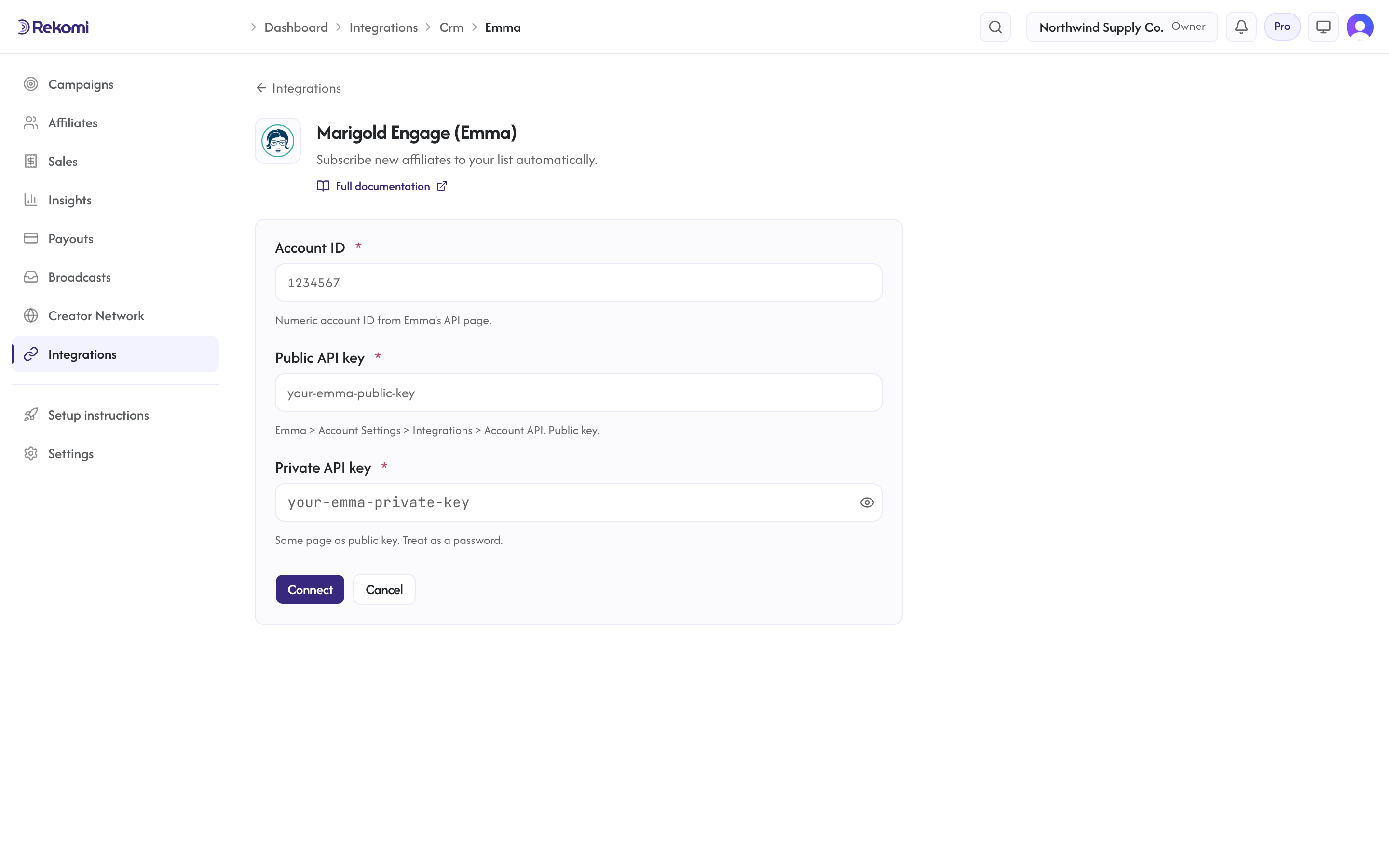Open Payouts page
1389x868 pixels.
pyautogui.click(x=115, y=238)
